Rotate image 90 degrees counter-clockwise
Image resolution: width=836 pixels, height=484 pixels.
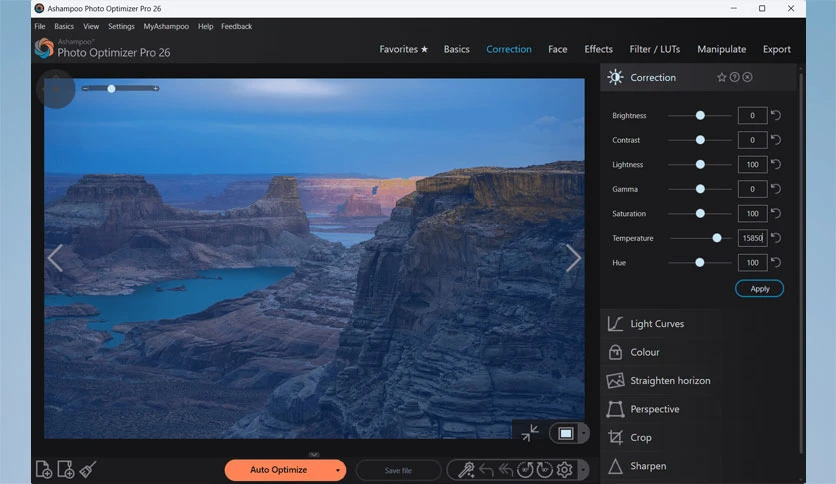(525, 470)
